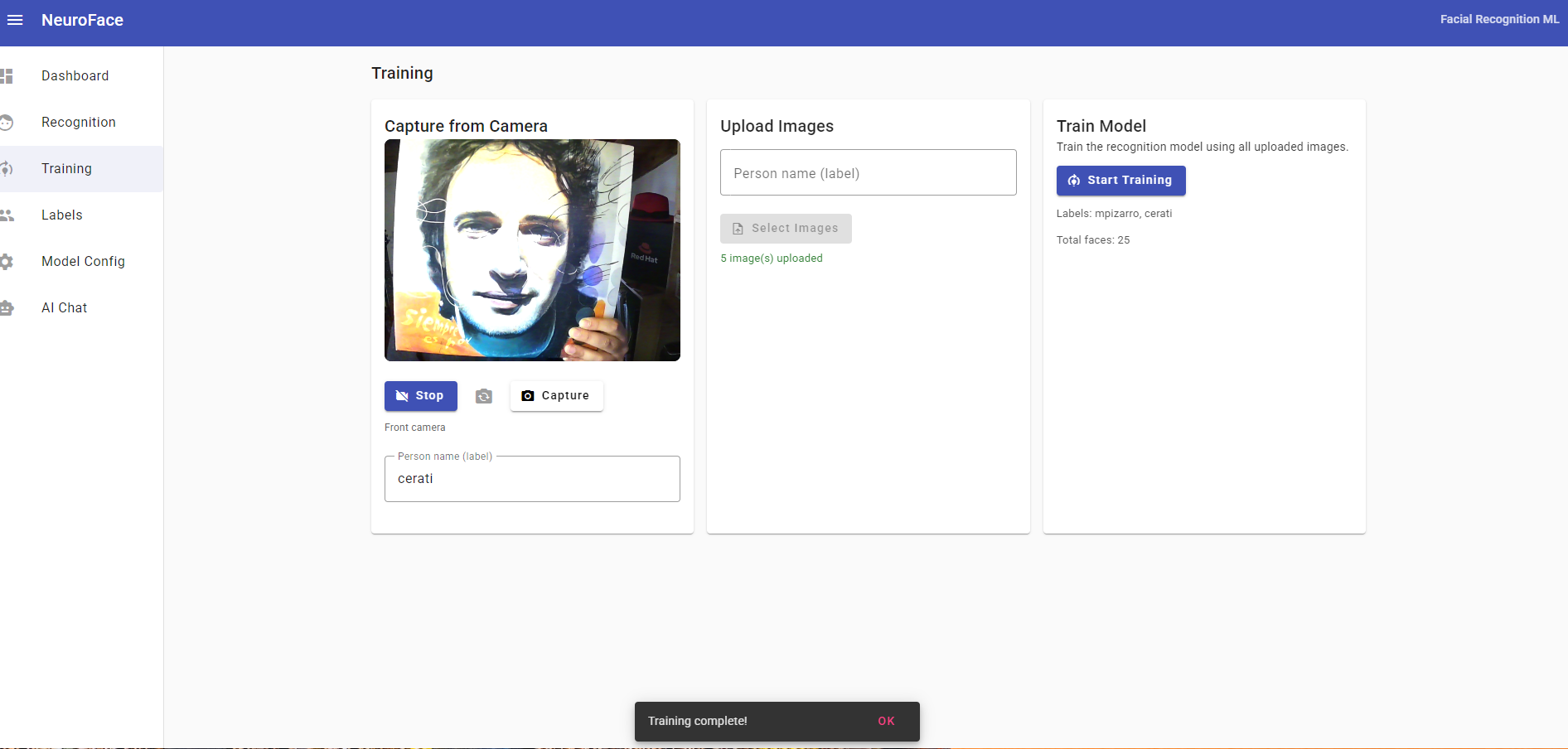
Task: Click the camera icon on Capture button
Action: click(x=529, y=396)
